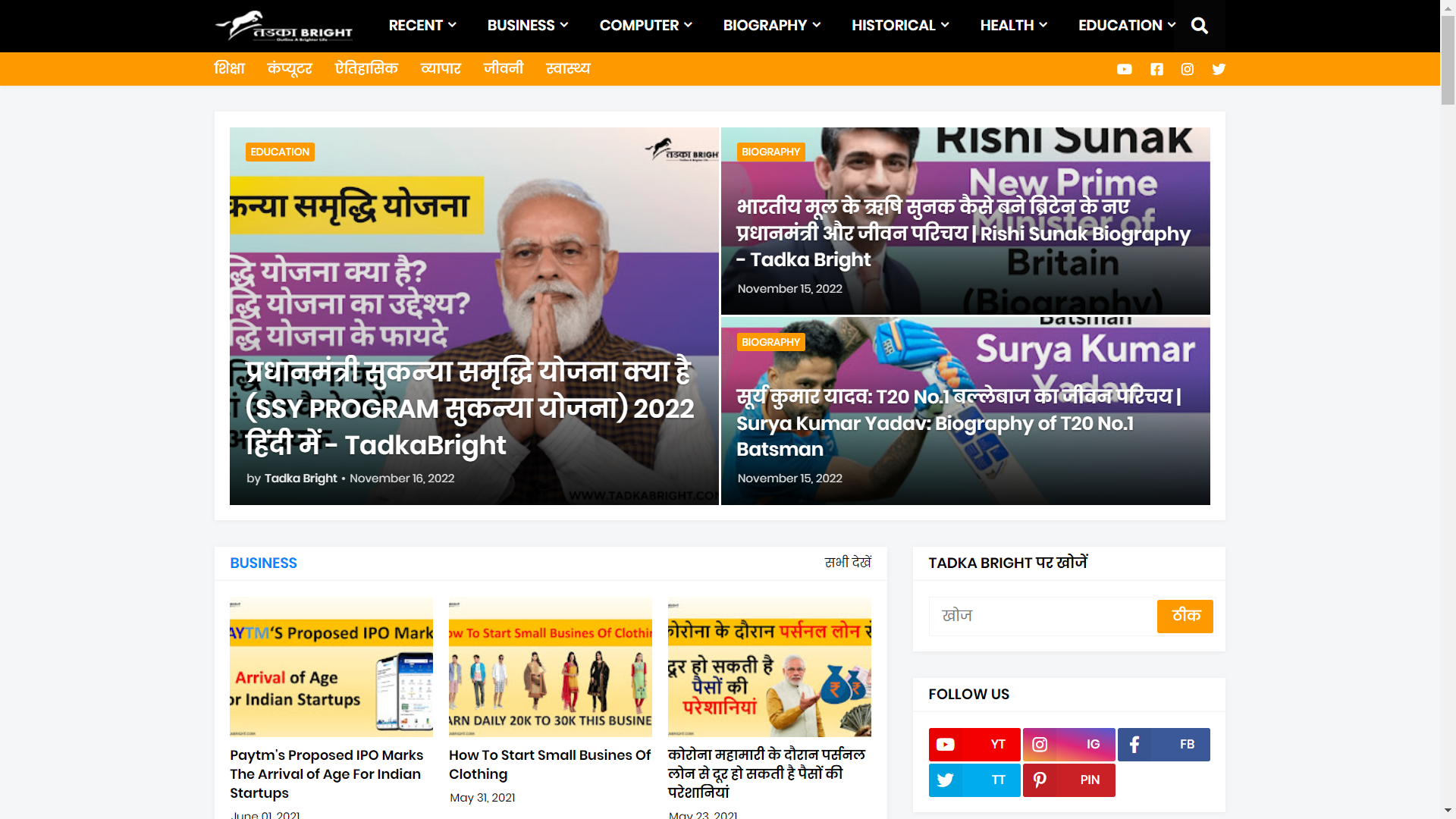This screenshot has height=819, width=1456.
Task: Open the site search magnifier
Action: (1199, 25)
